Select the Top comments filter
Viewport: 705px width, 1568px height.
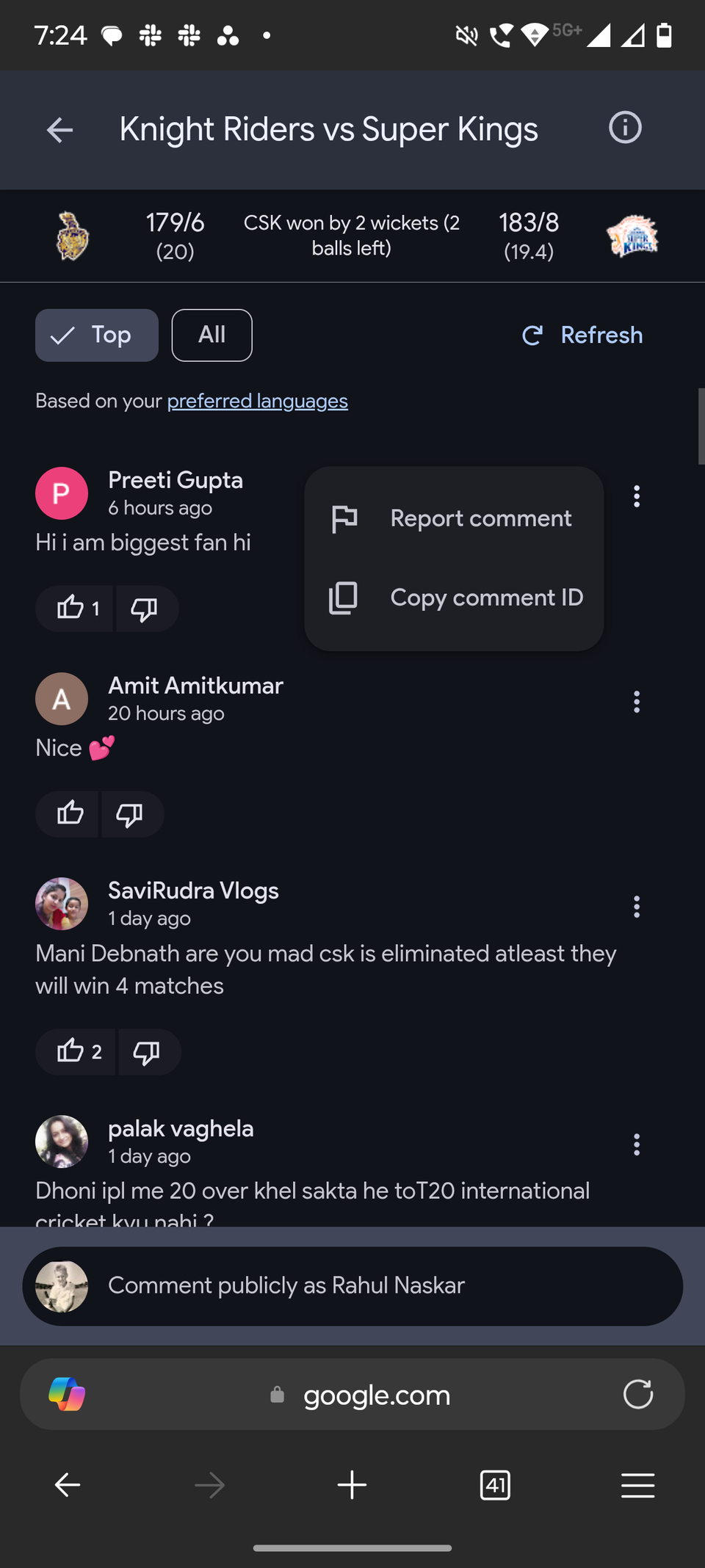coord(97,335)
